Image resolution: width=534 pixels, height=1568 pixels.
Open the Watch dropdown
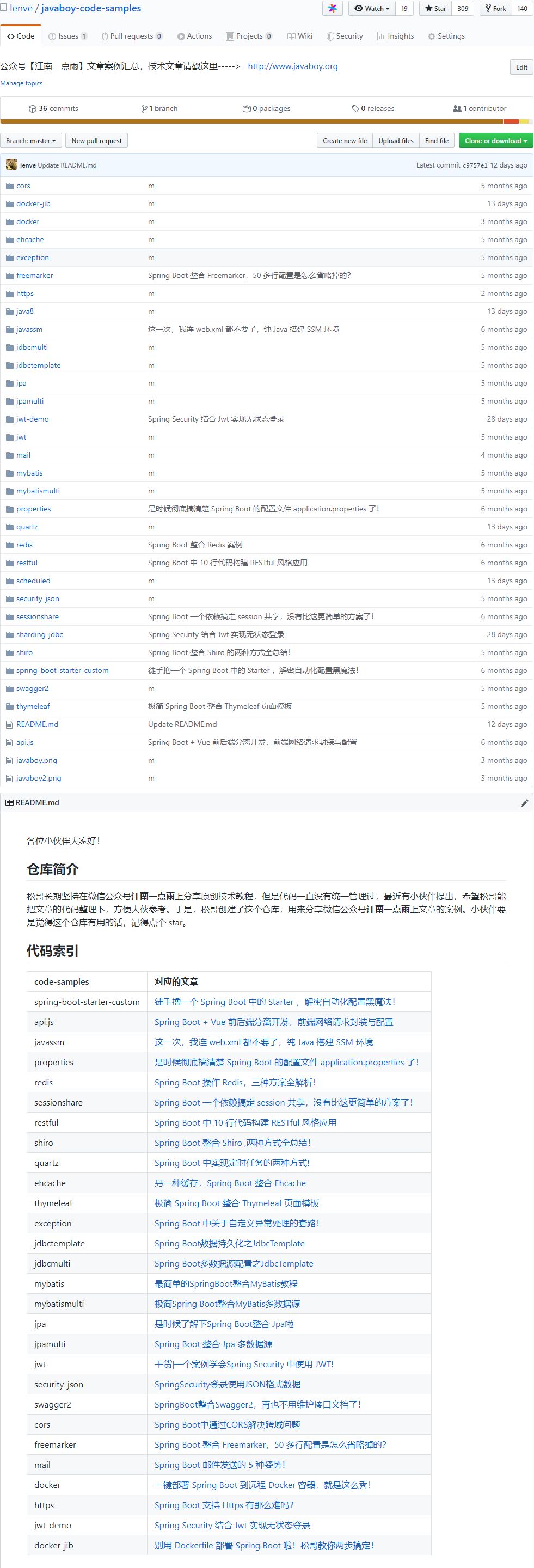point(372,9)
